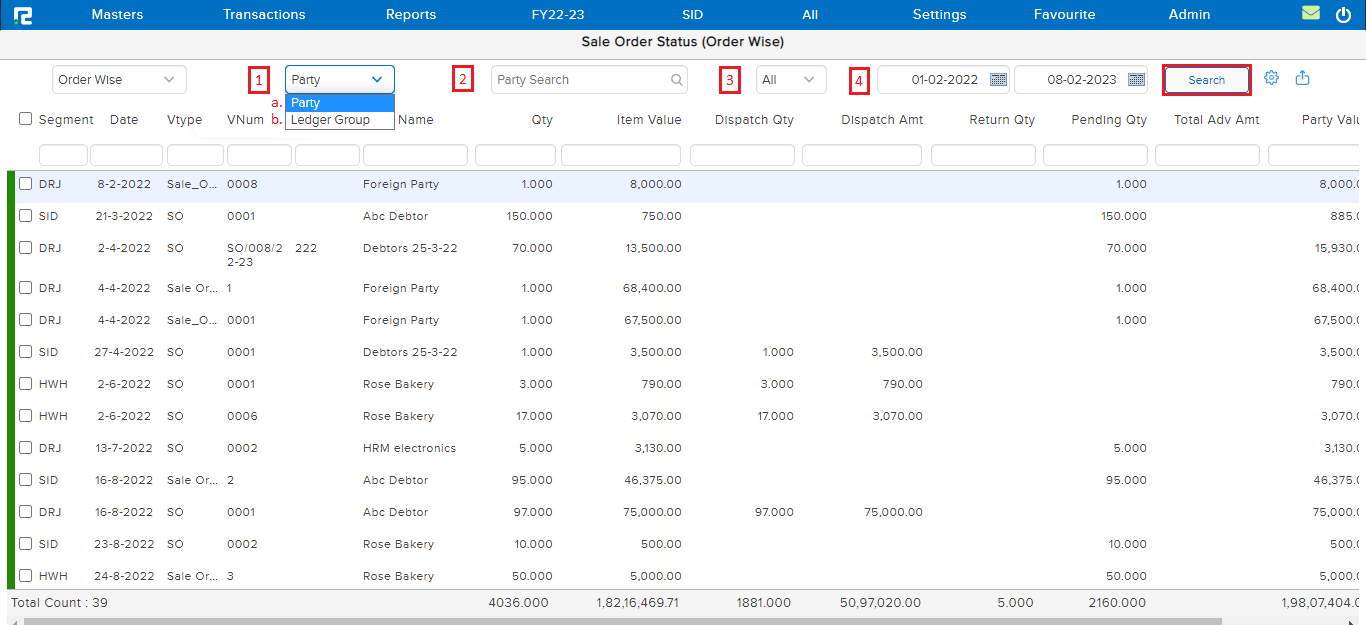1366x625 pixels.
Task: Click the export/share icon top right
Action: (1302, 76)
